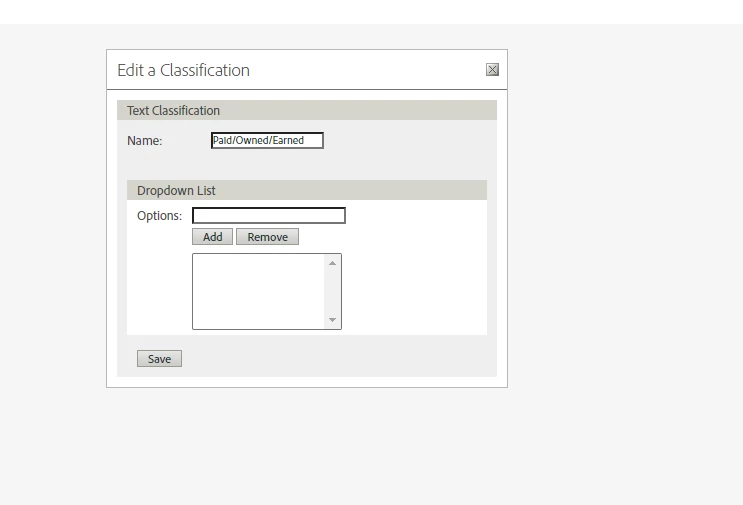This screenshot has width=743, height=505.
Task: Click the Name: label
Action: point(145,141)
